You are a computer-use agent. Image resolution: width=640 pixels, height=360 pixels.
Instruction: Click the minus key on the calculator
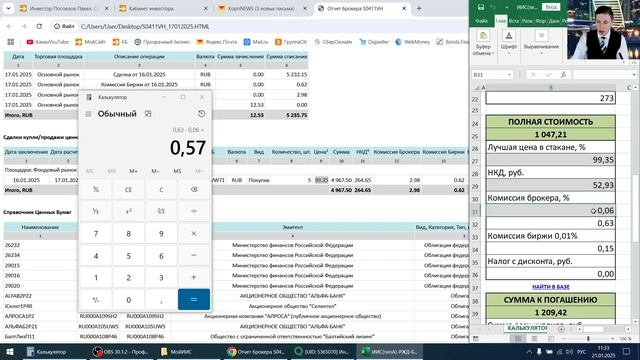[x=194, y=256]
